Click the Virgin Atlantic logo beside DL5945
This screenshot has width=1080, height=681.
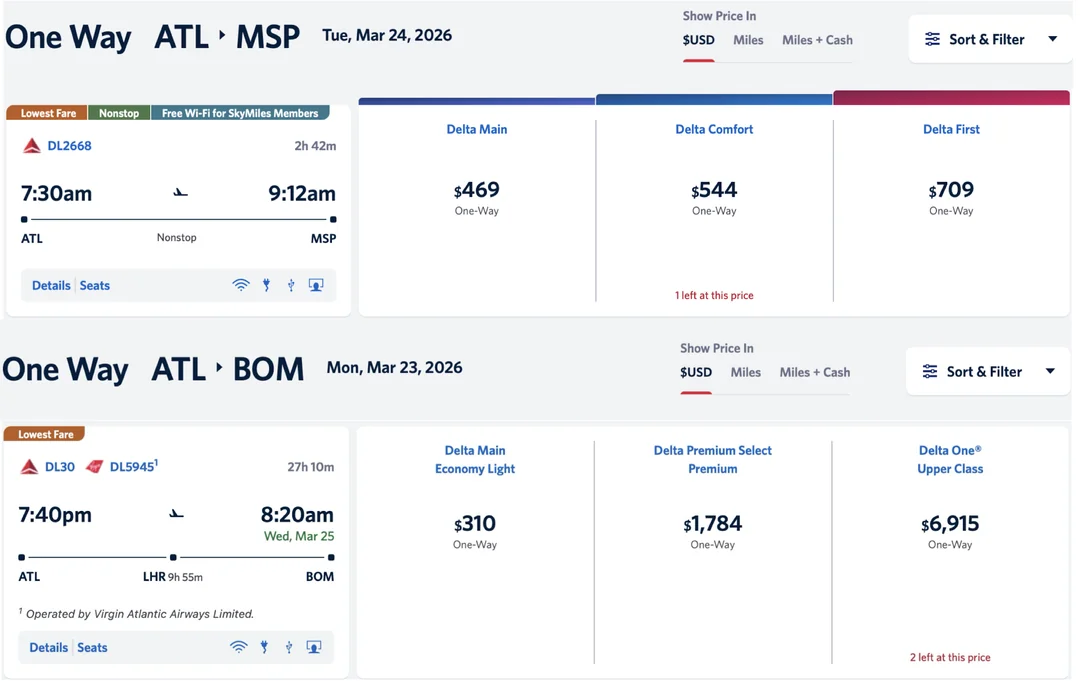pyautogui.click(x=95, y=467)
